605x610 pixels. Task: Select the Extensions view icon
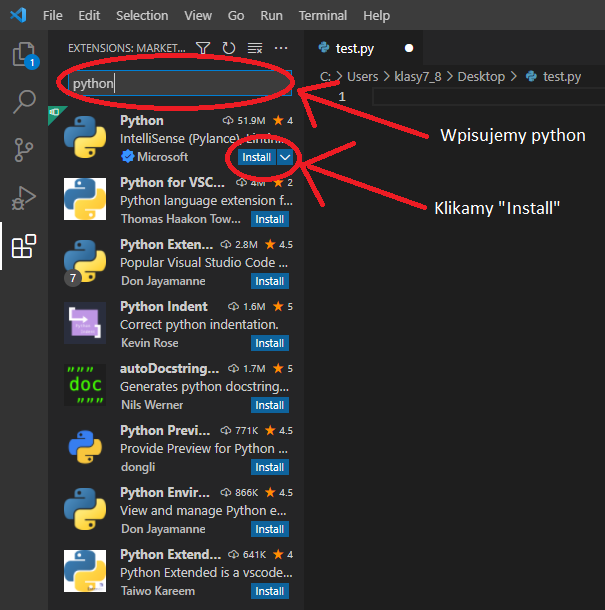[x=24, y=246]
